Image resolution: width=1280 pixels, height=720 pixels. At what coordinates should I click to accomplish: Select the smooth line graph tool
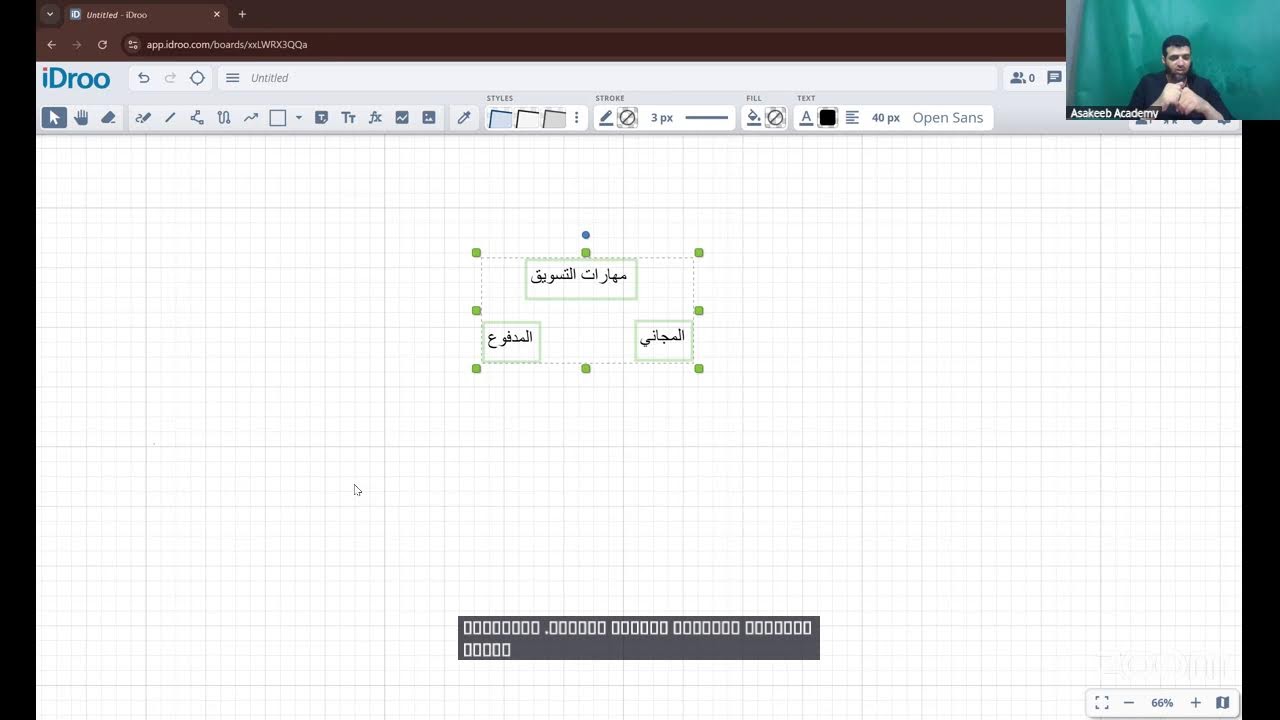point(251,117)
